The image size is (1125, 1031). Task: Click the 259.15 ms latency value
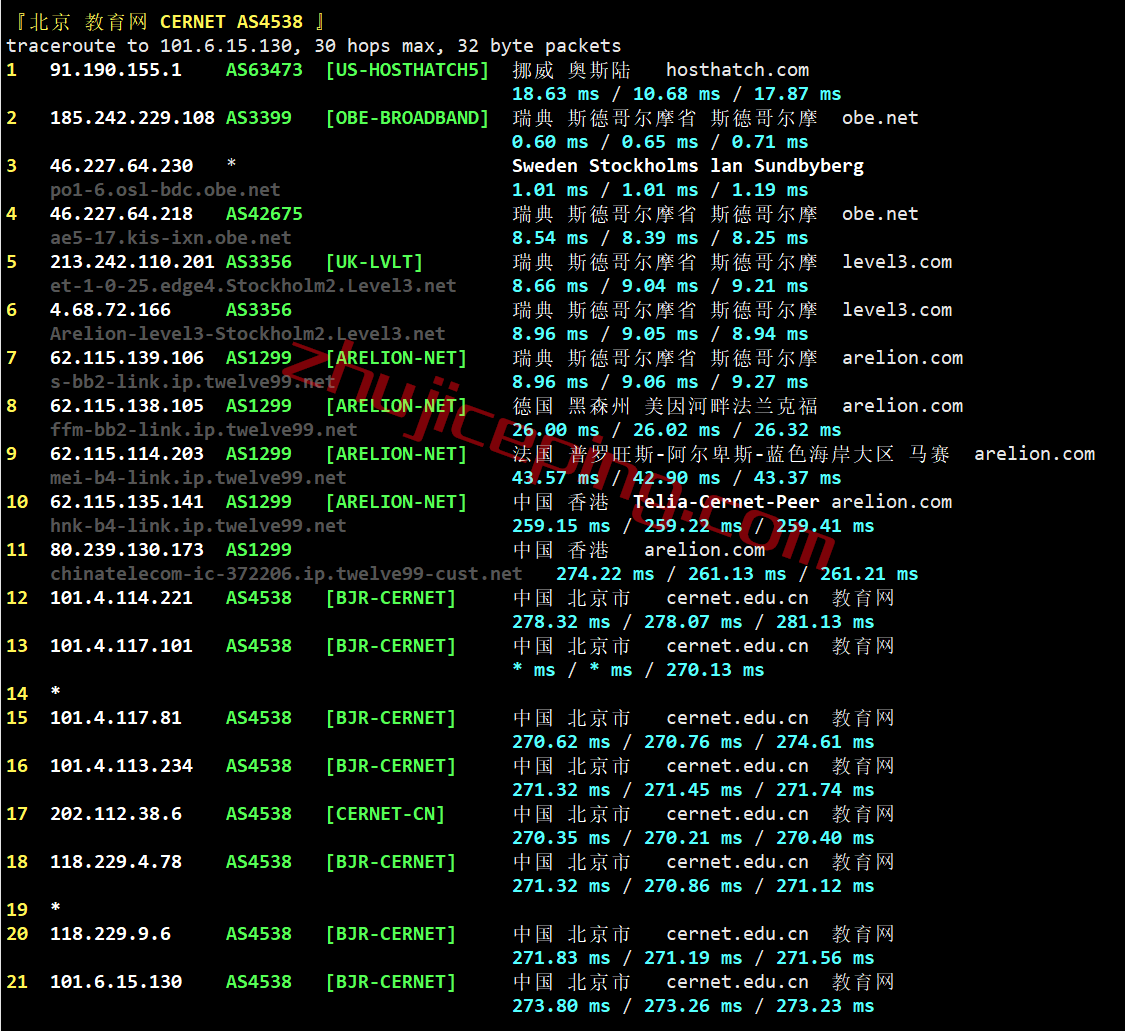(561, 527)
